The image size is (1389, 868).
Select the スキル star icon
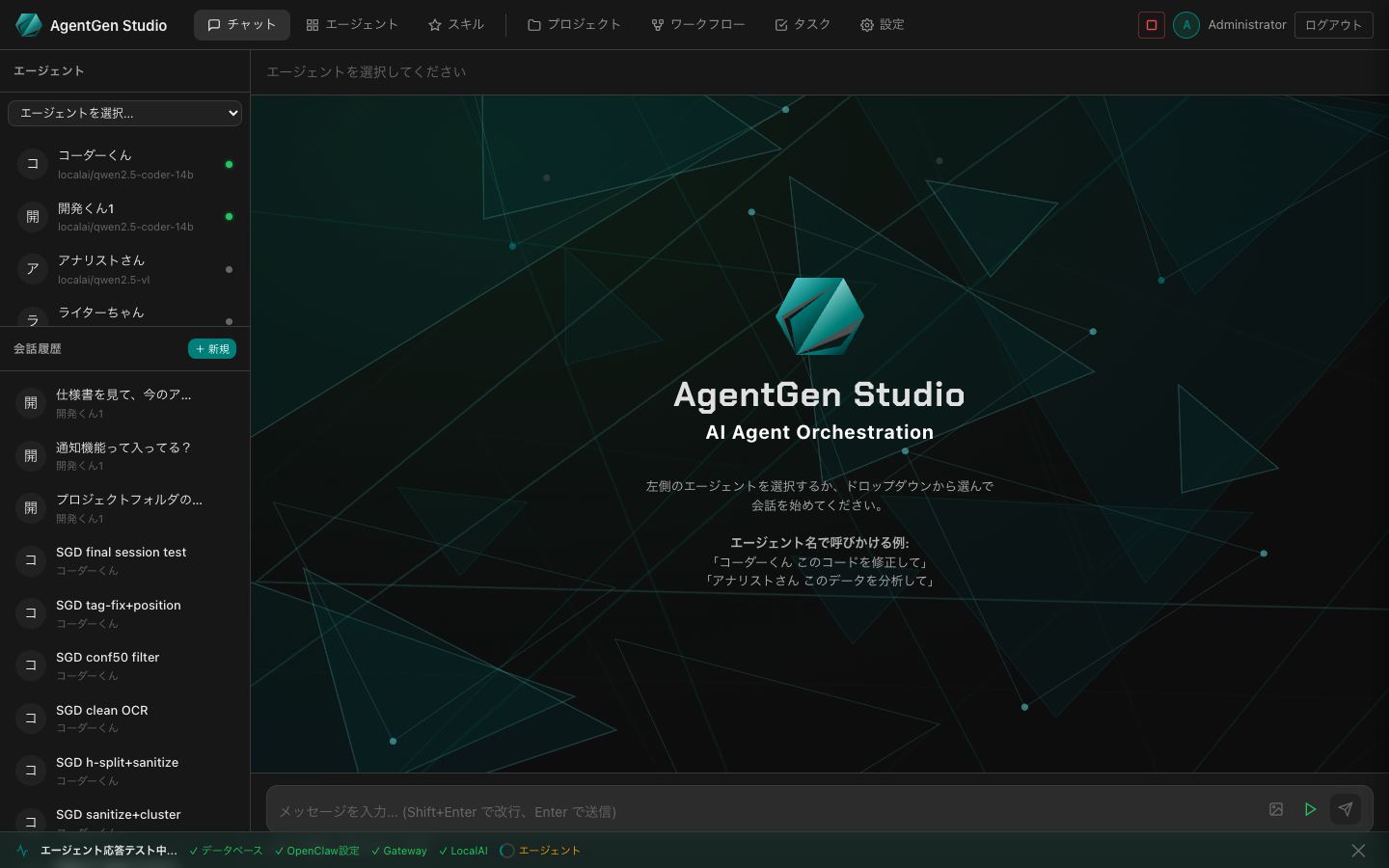click(434, 24)
